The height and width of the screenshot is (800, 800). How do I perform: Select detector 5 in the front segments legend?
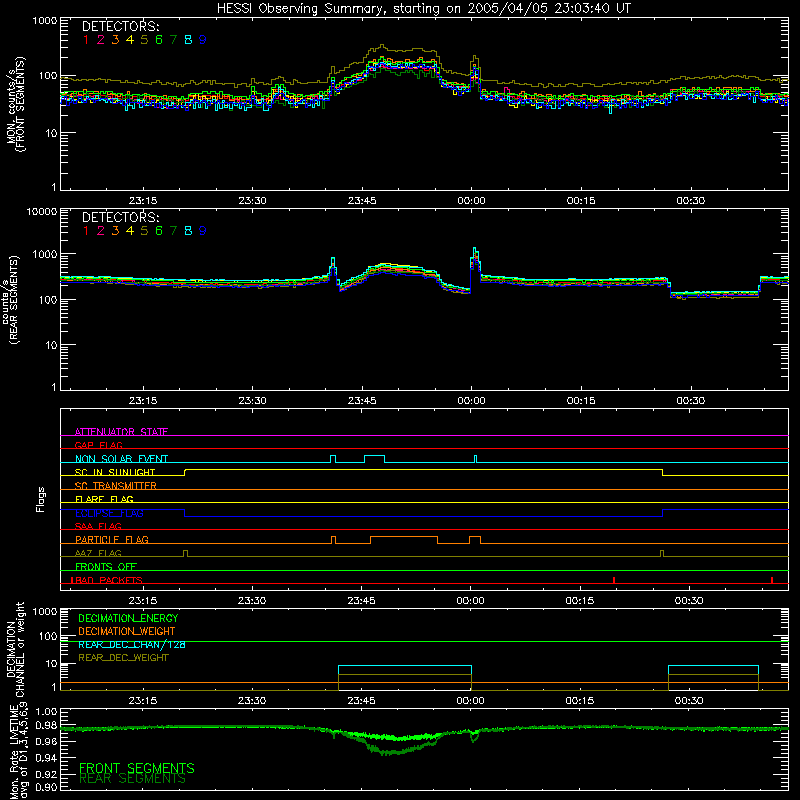click(x=144, y=40)
